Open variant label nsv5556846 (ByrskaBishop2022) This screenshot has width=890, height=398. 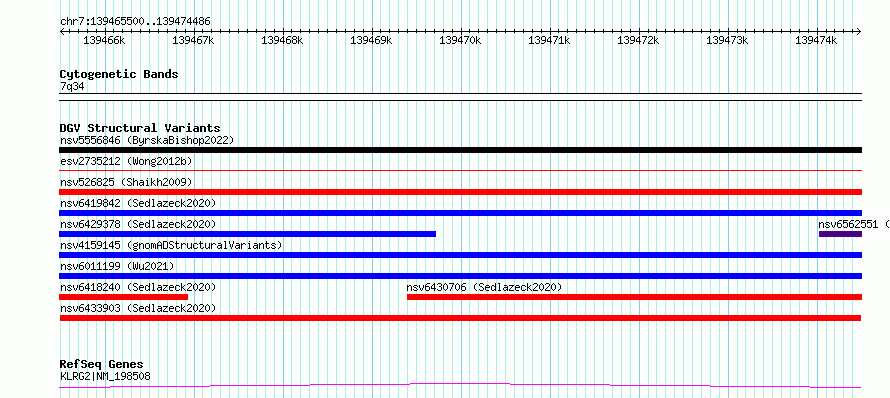(x=147, y=140)
